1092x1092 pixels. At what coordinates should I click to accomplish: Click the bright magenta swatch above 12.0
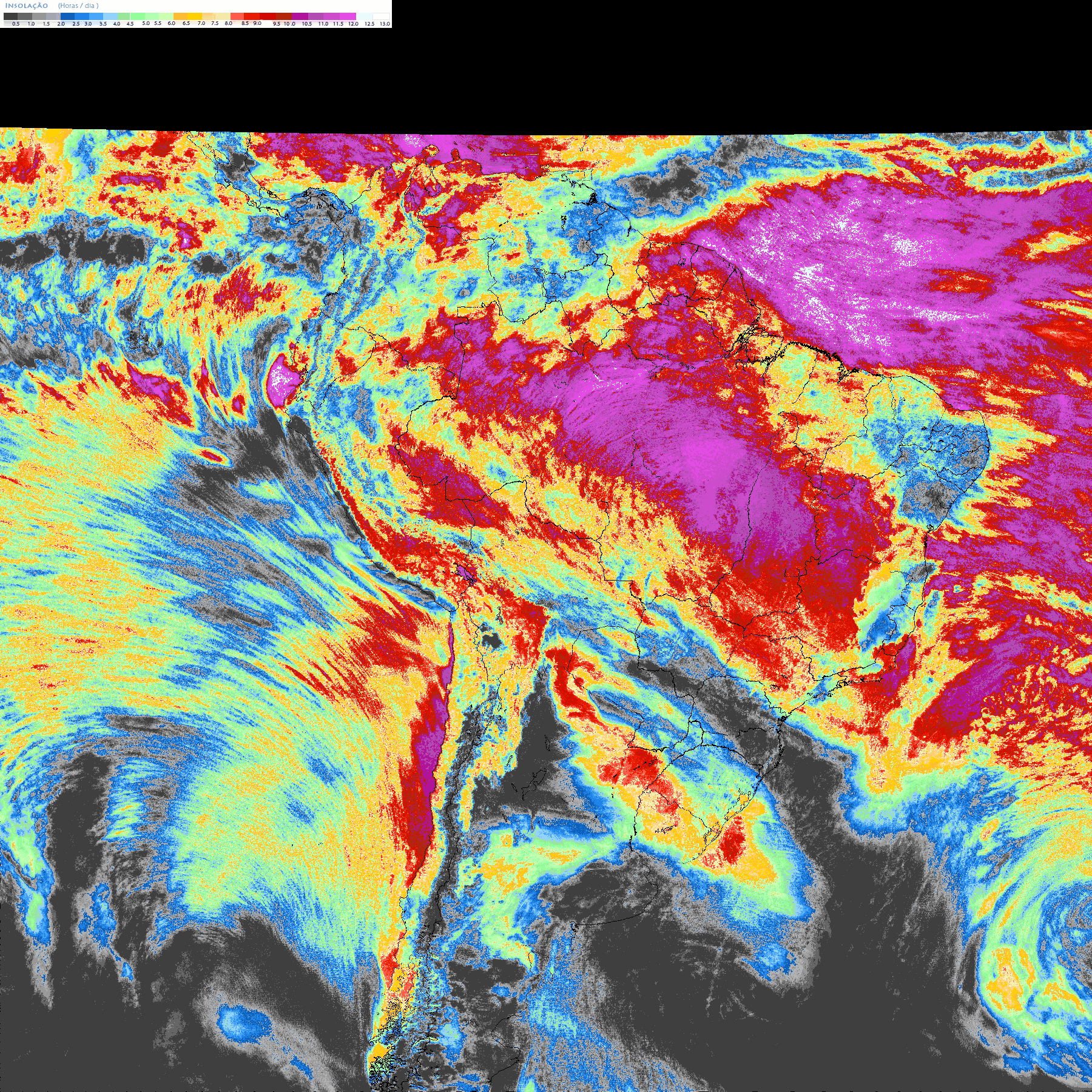pos(348,16)
